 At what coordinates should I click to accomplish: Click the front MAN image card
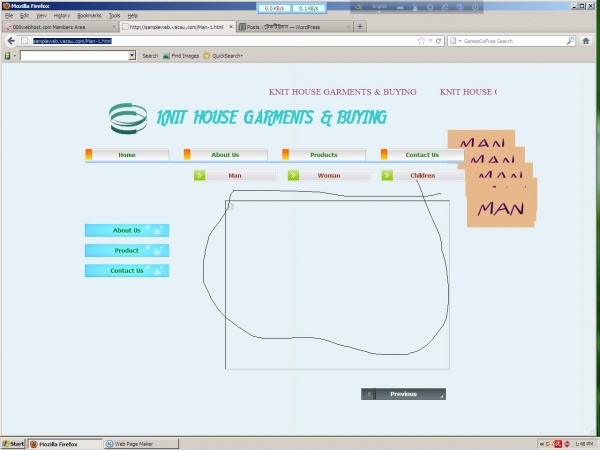click(x=501, y=207)
